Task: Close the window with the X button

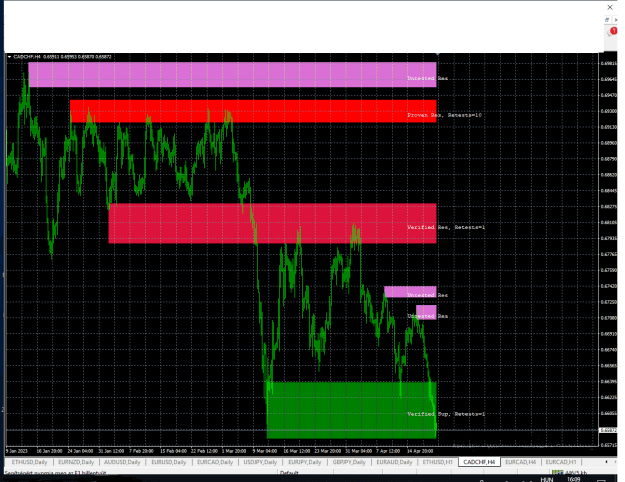Action: 610,7
